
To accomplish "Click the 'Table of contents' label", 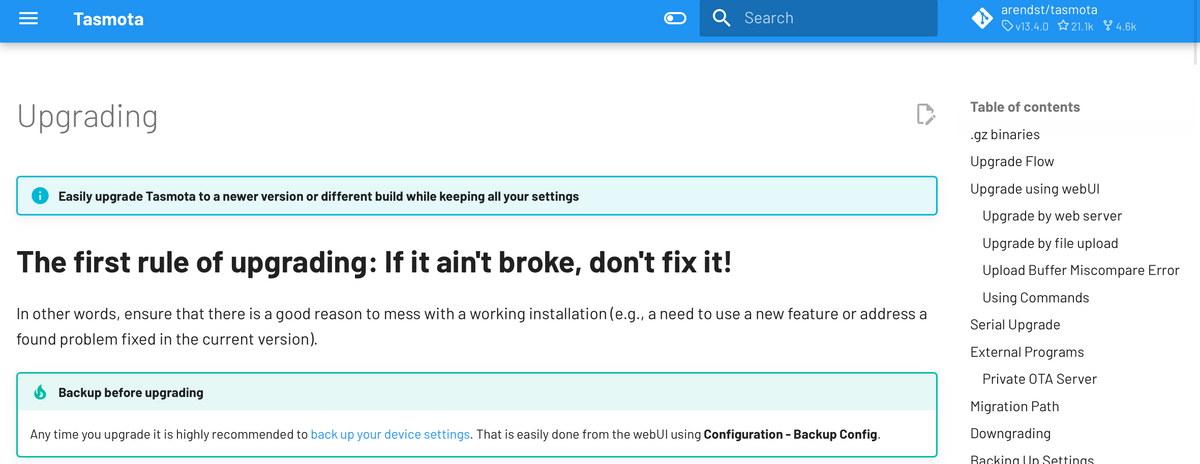I will [x=1025, y=107].
